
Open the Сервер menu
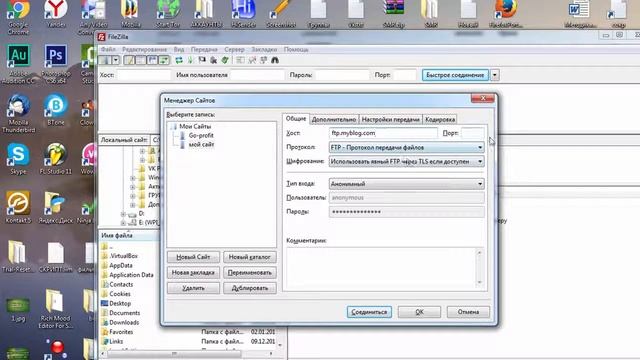pyautogui.click(x=234, y=49)
